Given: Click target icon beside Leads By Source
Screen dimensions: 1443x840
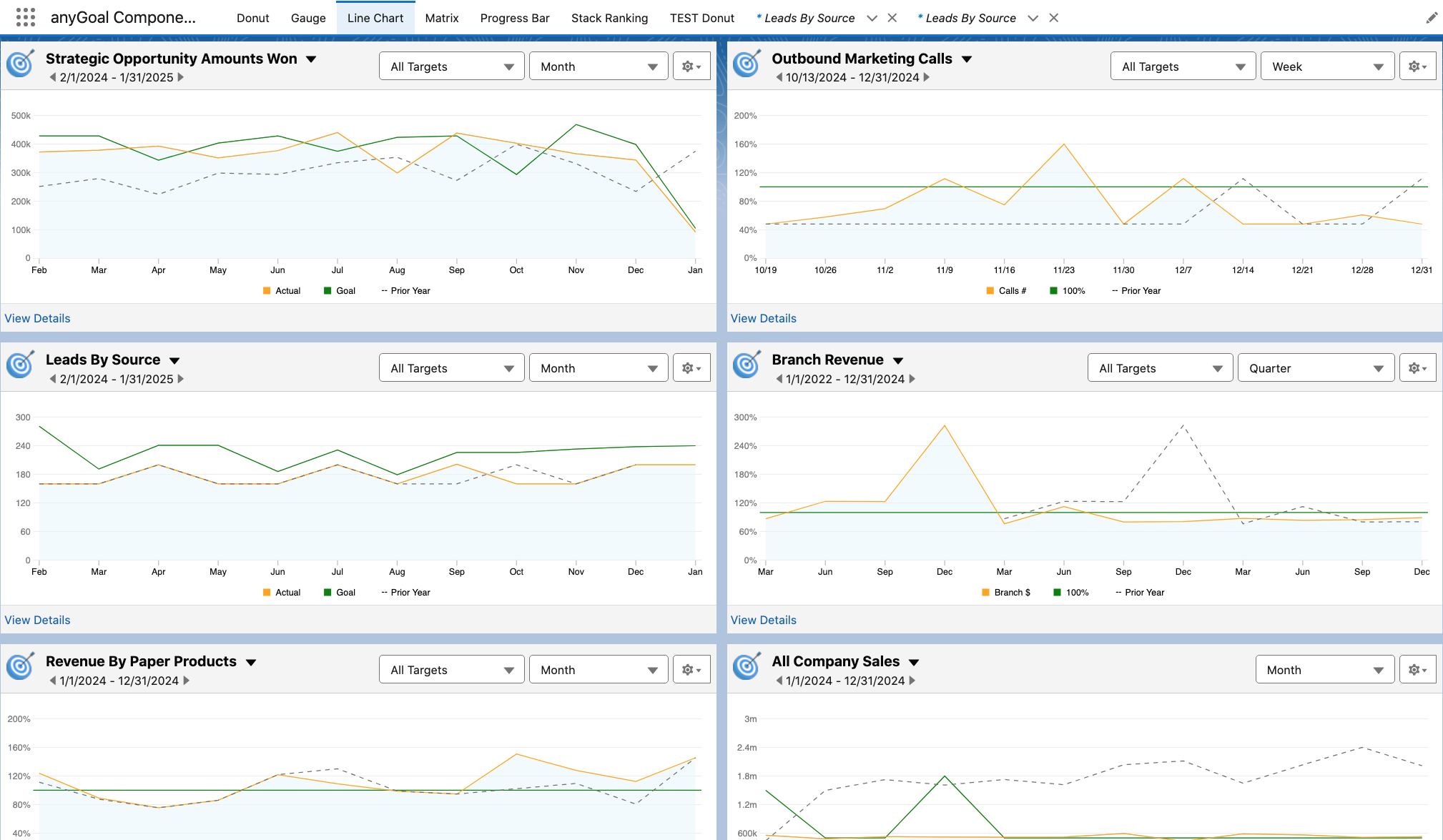Looking at the screenshot, I should click(x=21, y=365).
